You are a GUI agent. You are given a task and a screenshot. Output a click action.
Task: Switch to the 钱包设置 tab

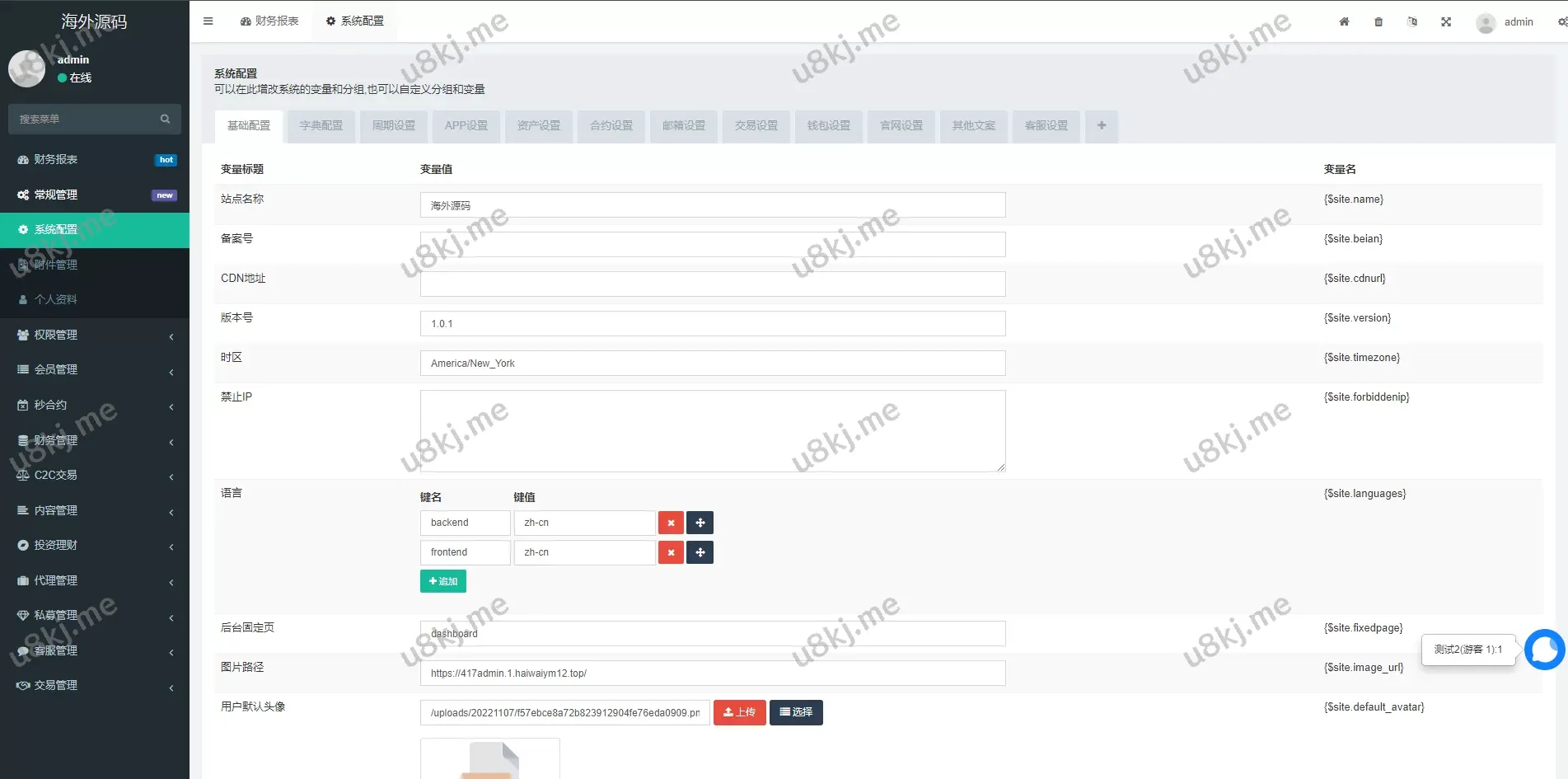(x=828, y=126)
